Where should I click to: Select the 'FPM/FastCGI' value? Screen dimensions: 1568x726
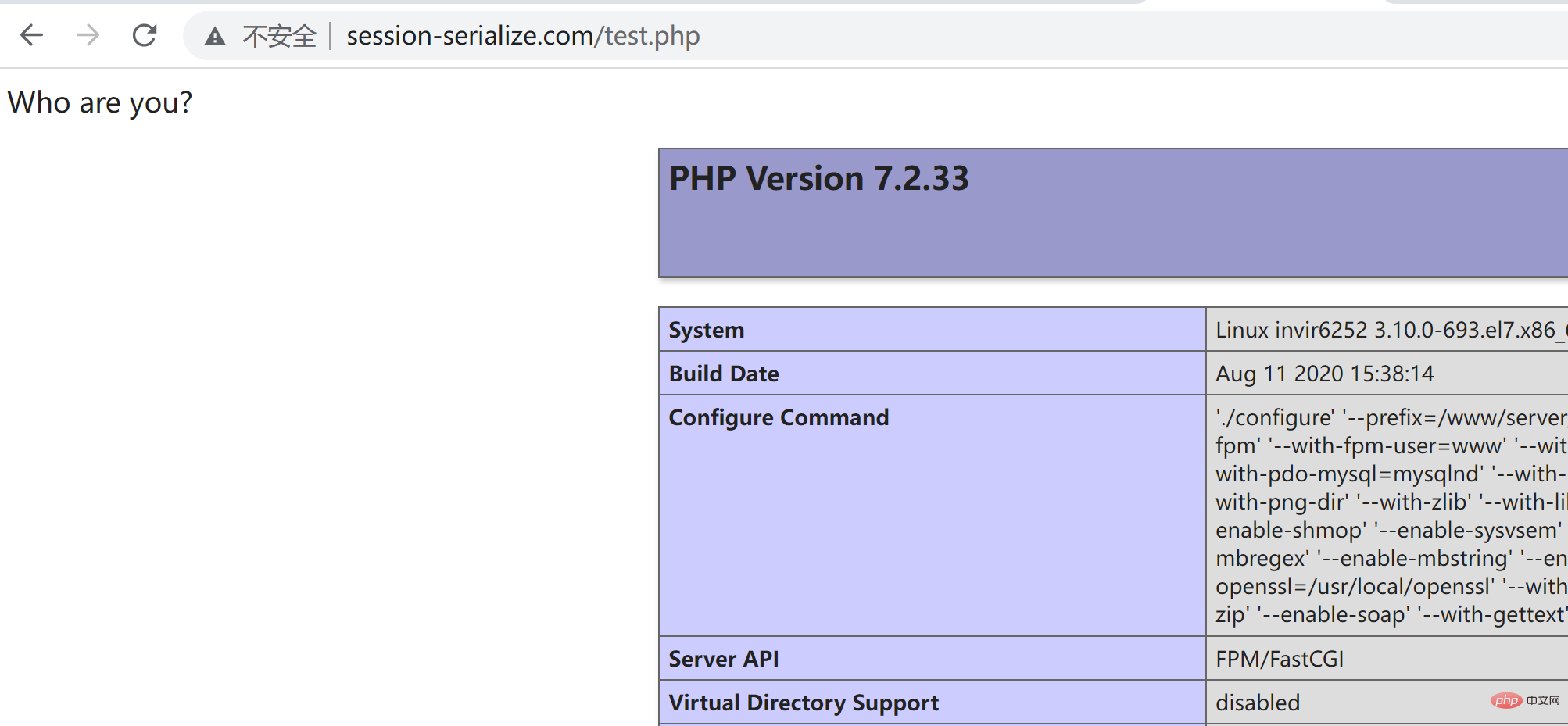tap(1280, 659)
